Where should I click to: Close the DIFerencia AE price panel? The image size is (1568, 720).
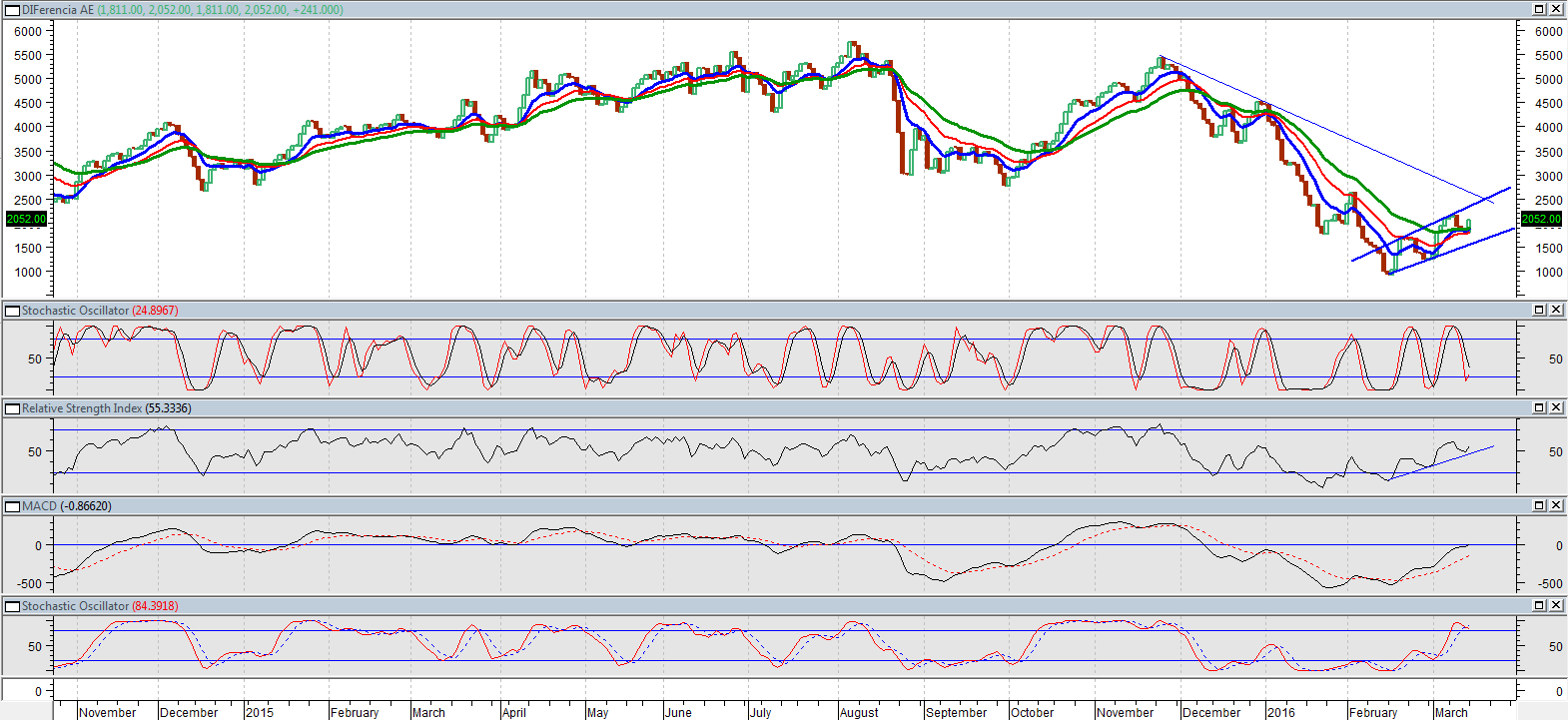click(1556, 9)
